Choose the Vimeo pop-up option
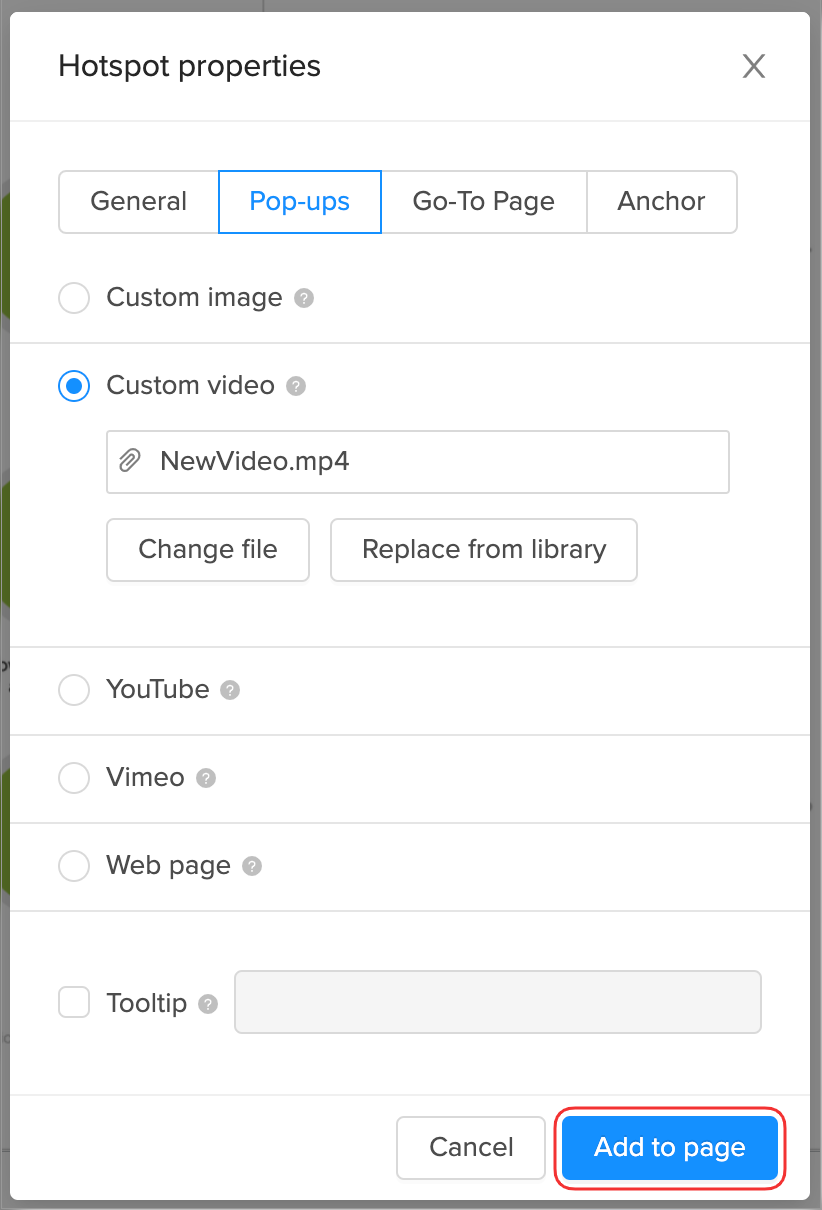The height and width of the screenshot is (1210, 822). [x=74, y=778]
